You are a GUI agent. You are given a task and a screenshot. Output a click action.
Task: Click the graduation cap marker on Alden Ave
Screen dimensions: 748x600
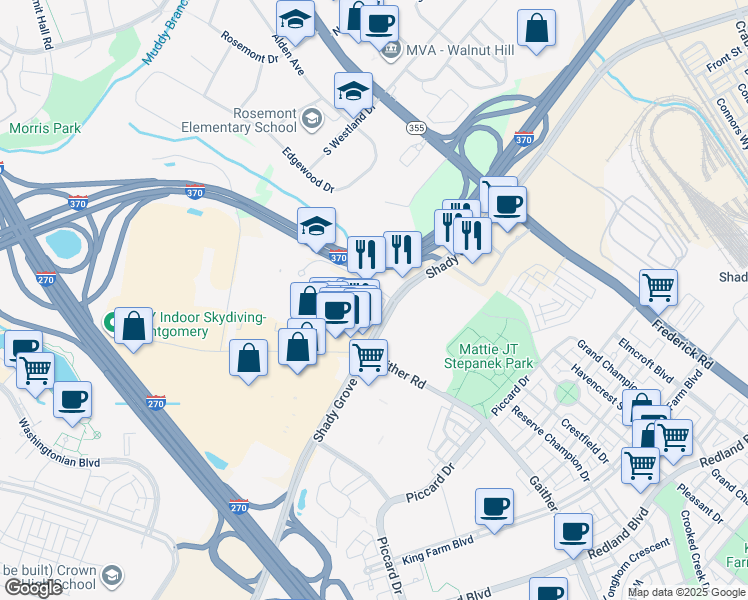tap(295, 20)
